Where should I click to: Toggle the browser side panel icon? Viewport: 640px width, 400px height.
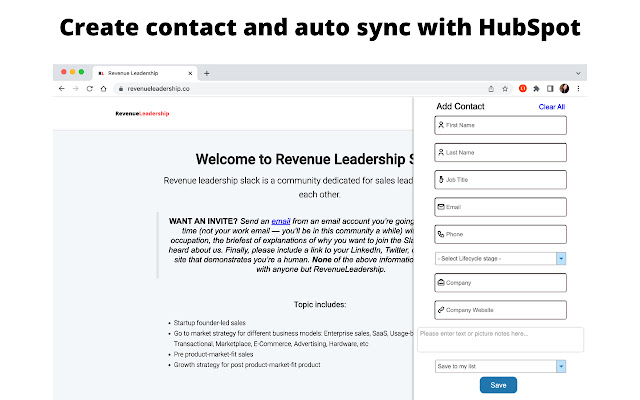(550, 89)
